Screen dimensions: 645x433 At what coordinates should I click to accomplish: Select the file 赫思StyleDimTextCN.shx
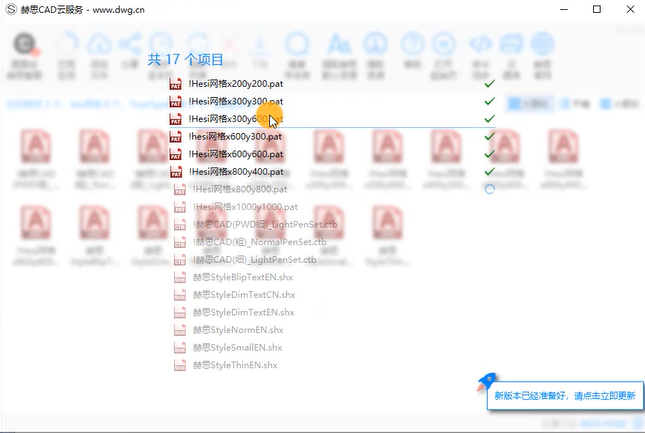click(244, 295)
